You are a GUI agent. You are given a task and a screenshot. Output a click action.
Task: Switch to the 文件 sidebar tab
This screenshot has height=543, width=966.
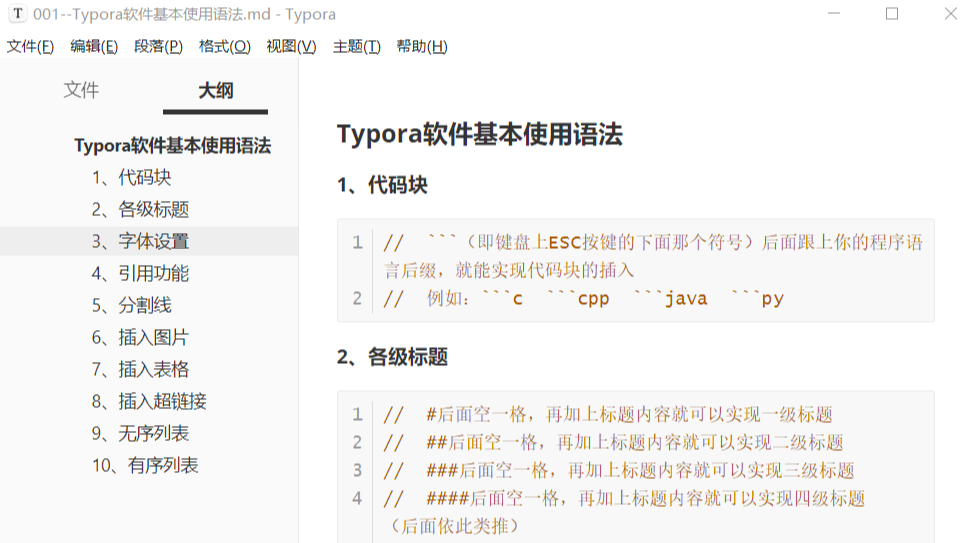click(x=81, y=90)
